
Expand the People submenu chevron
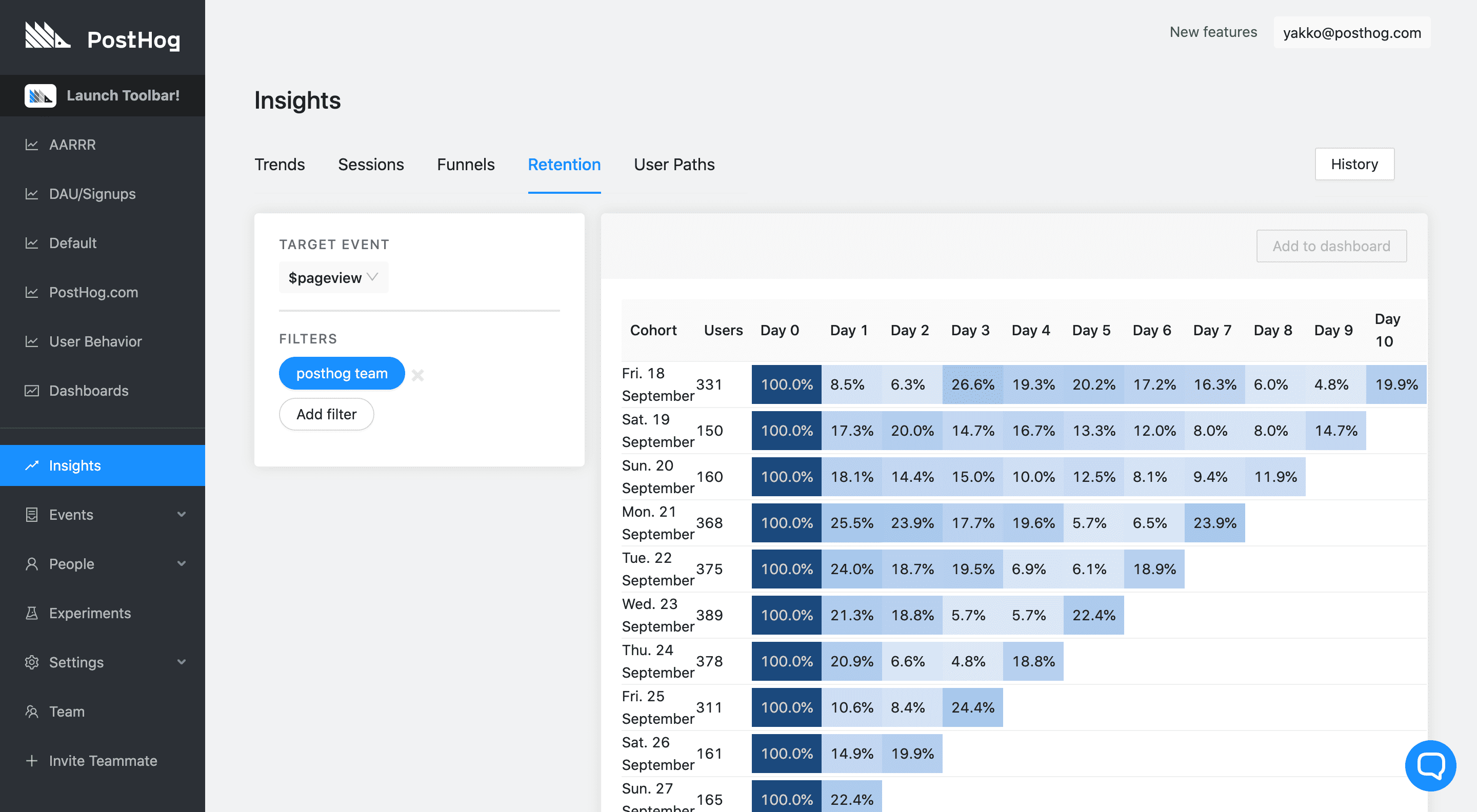pyautogui.click(x=181, y=564)
